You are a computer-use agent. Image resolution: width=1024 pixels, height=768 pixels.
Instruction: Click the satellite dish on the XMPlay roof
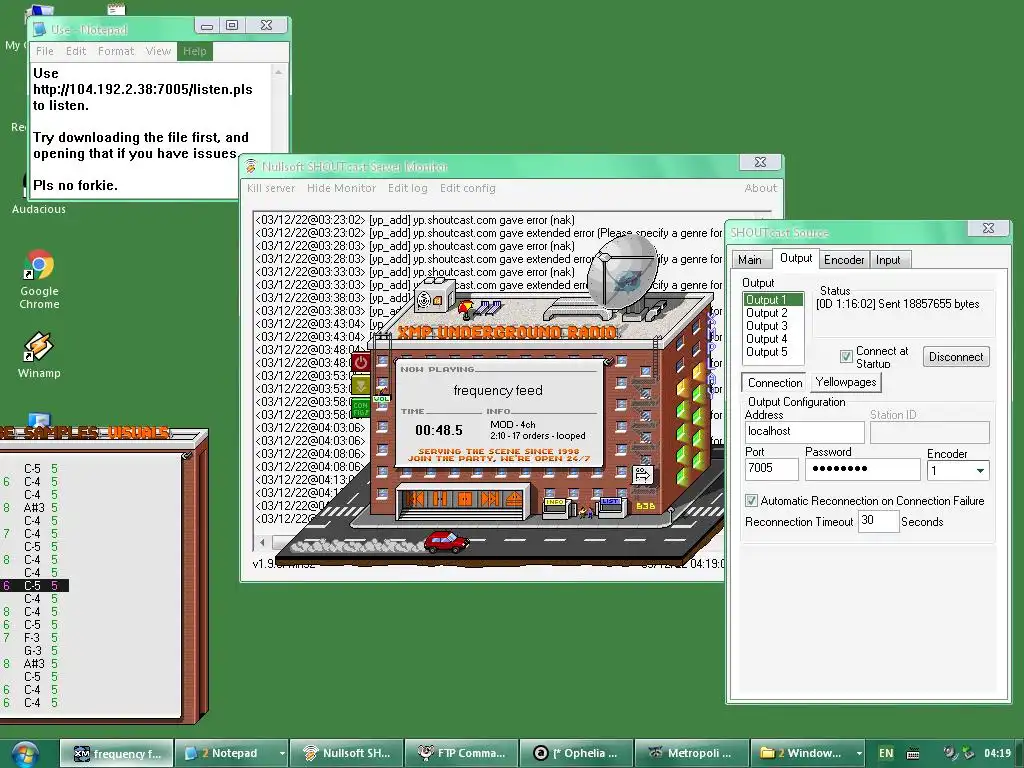(x=621, y=272)
